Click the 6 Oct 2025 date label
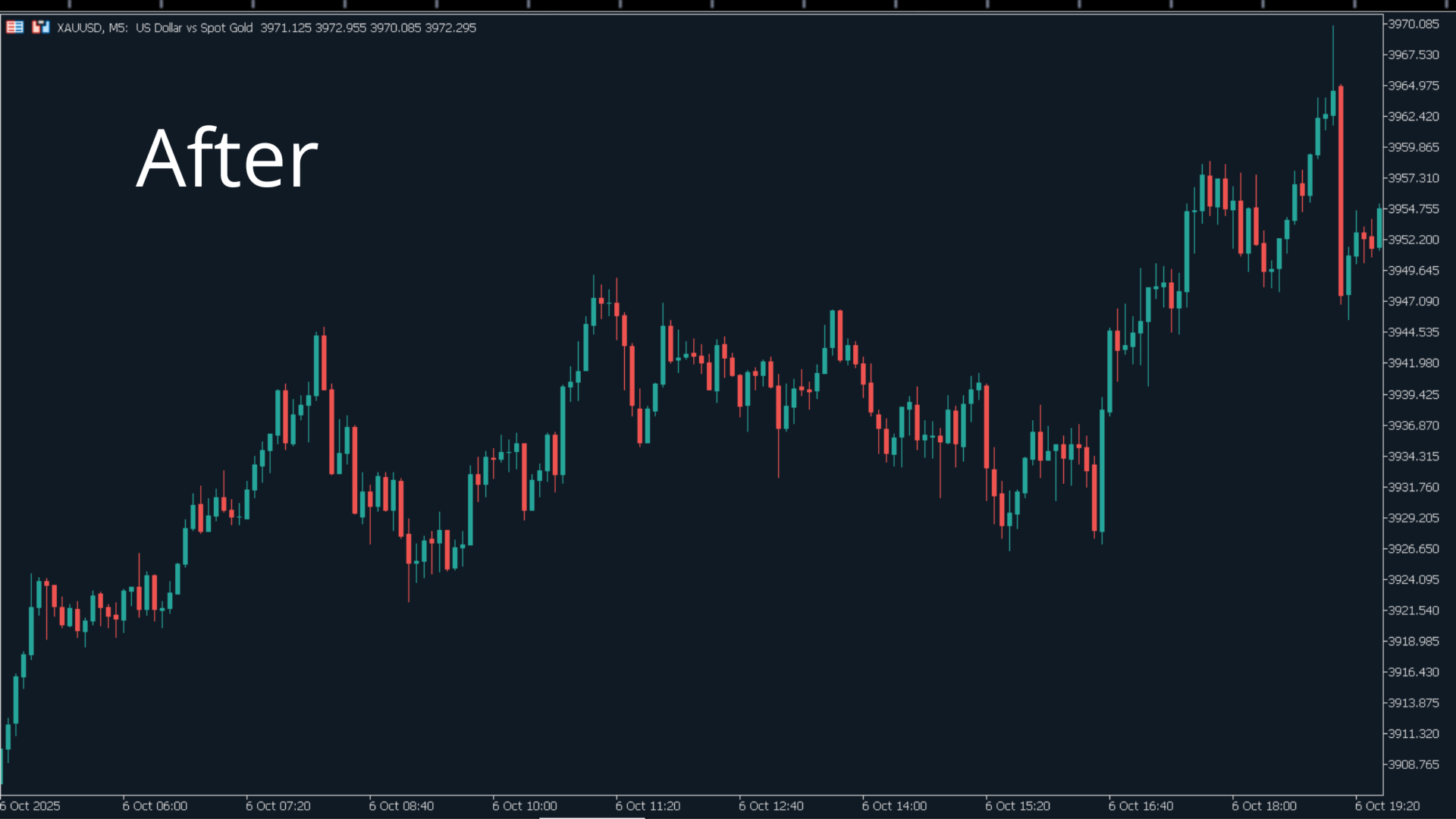The image size is (1456, 819). tap(30, 806)
